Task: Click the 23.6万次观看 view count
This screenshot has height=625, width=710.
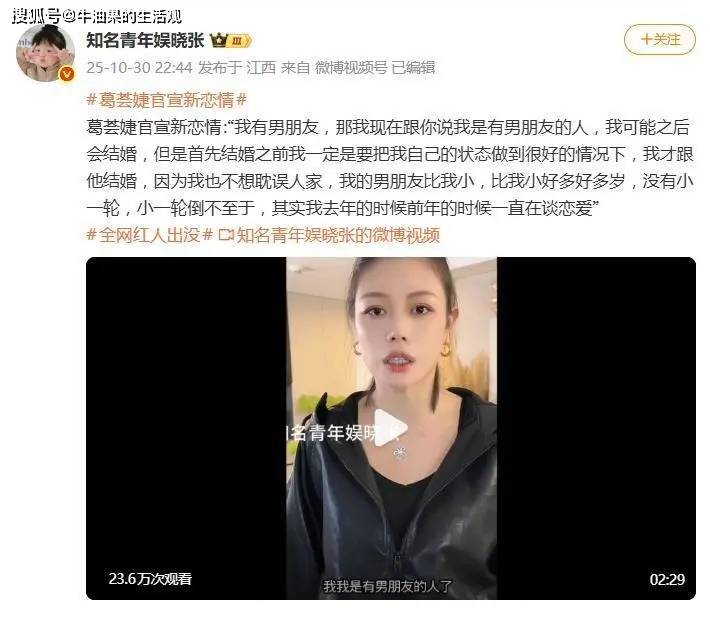Action: point(150,578)
